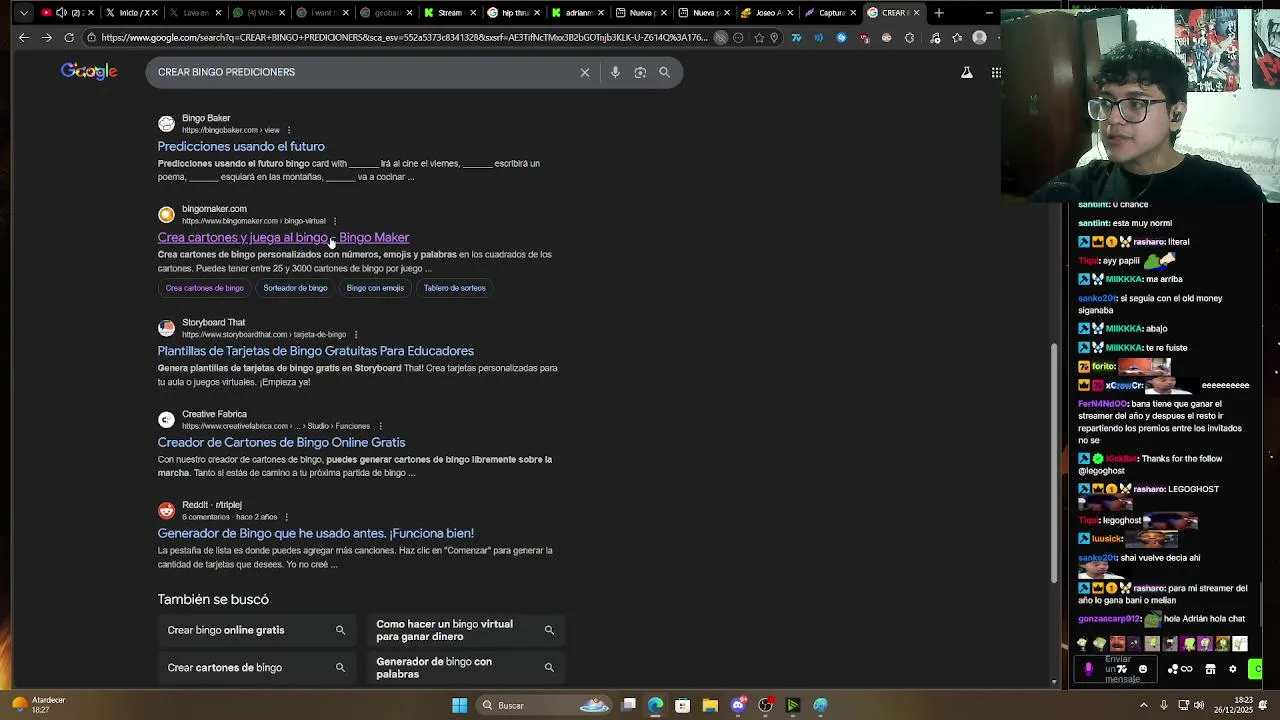Clear the Google search box text

pos(585,72)
